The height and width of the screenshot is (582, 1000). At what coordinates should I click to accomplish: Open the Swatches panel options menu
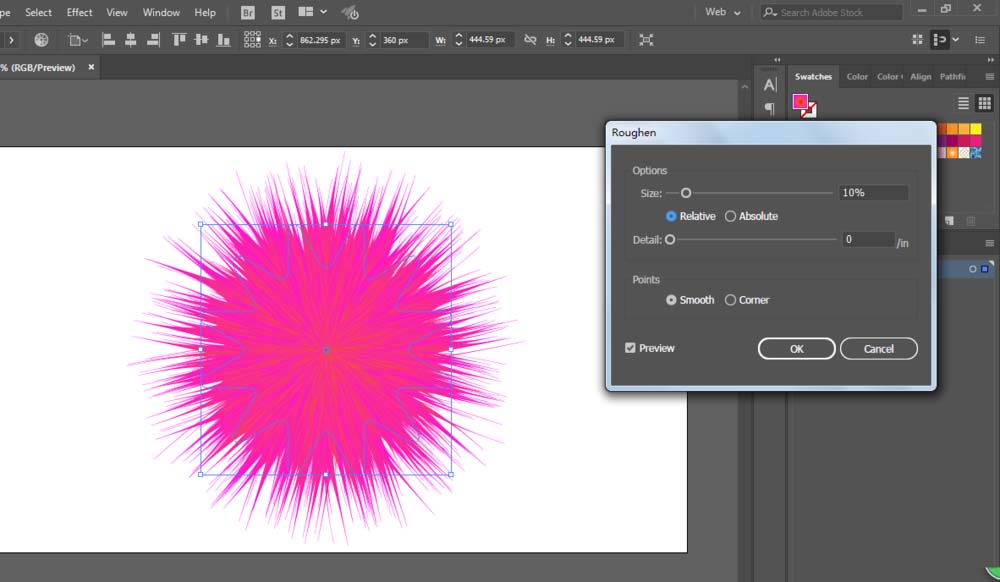click(989, 76)
